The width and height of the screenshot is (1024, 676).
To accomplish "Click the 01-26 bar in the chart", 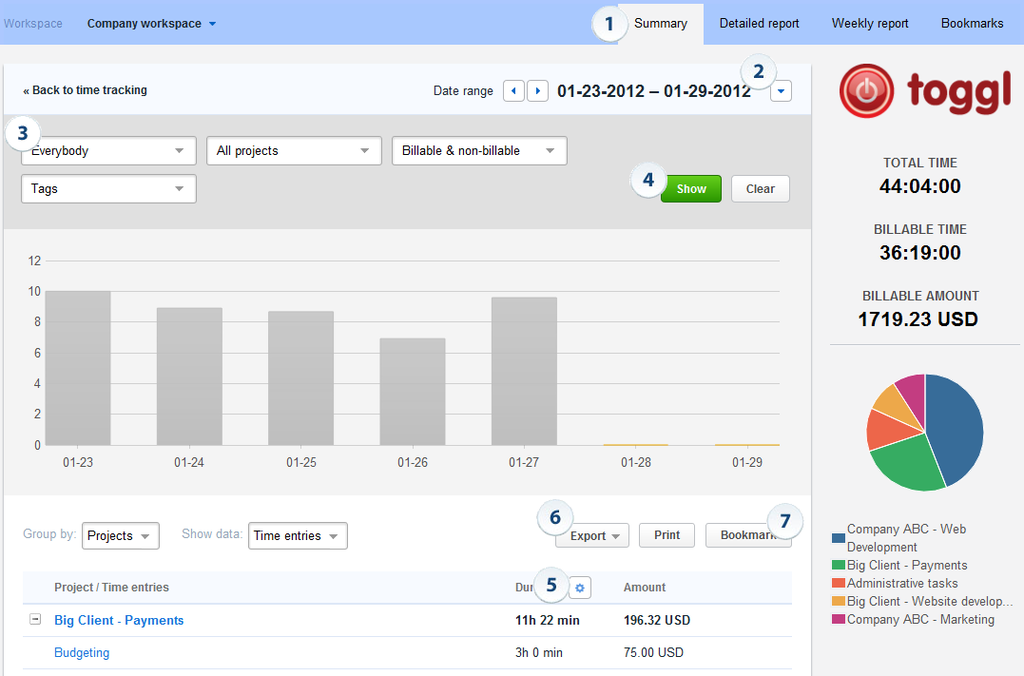I will [413, 392].
